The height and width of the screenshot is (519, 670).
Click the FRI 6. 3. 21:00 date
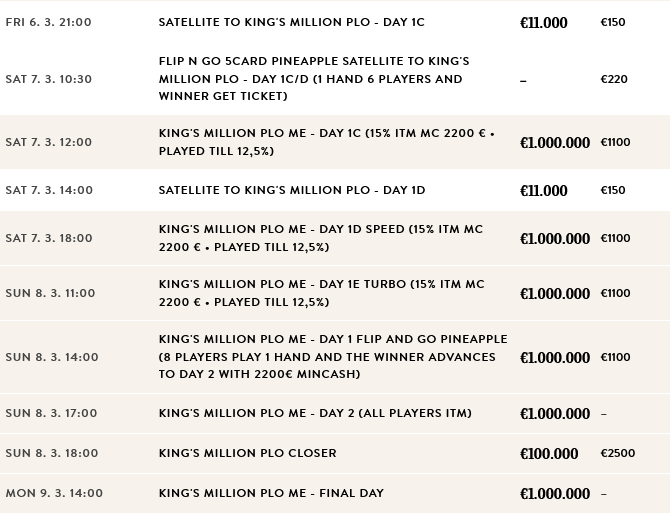tap(48, 22)
